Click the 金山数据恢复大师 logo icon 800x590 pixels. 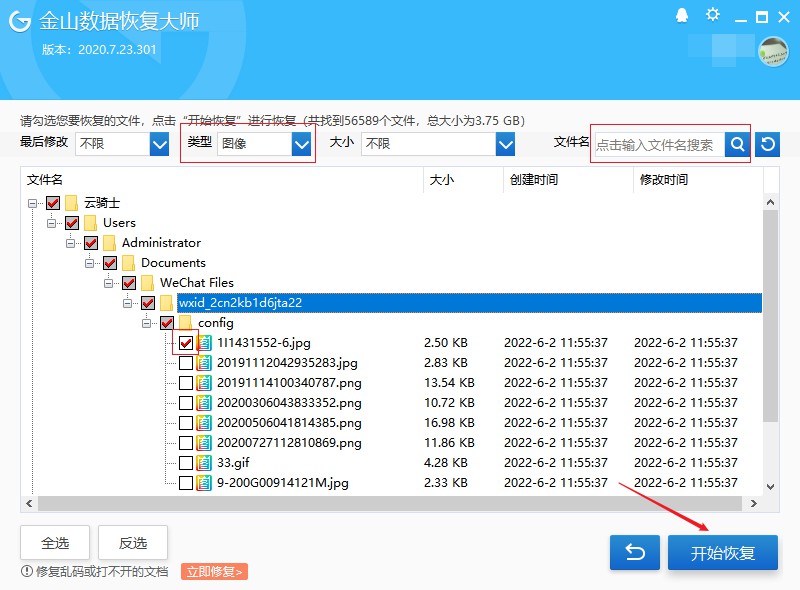18,21
